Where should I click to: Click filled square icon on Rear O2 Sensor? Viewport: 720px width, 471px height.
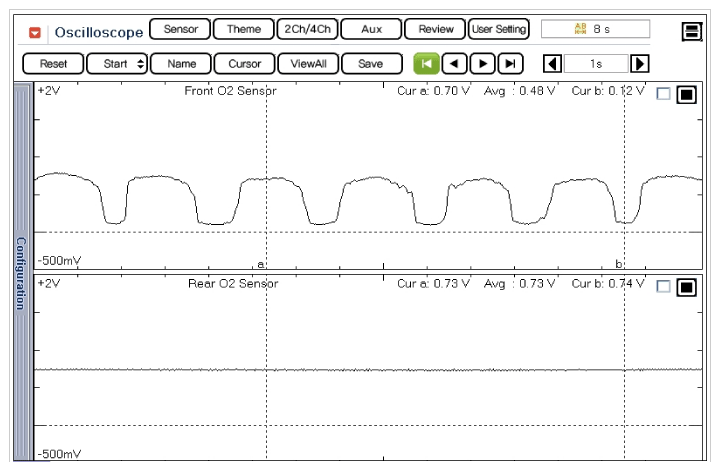click(x=686, y=288)
